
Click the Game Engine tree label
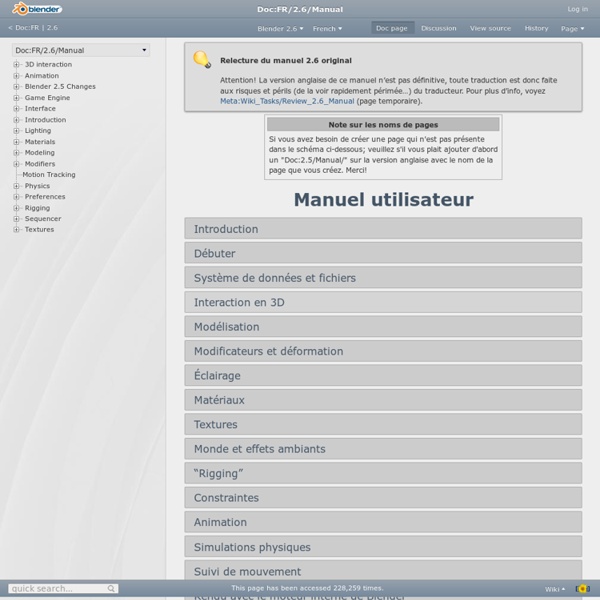click(47, 98)
